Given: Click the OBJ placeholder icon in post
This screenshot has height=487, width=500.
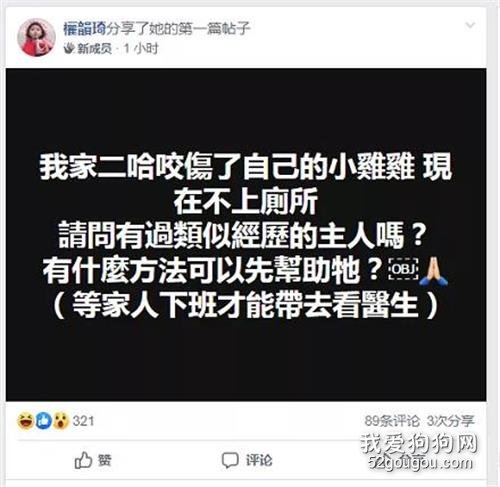Looking at the screenshot, I should (404, 268).
